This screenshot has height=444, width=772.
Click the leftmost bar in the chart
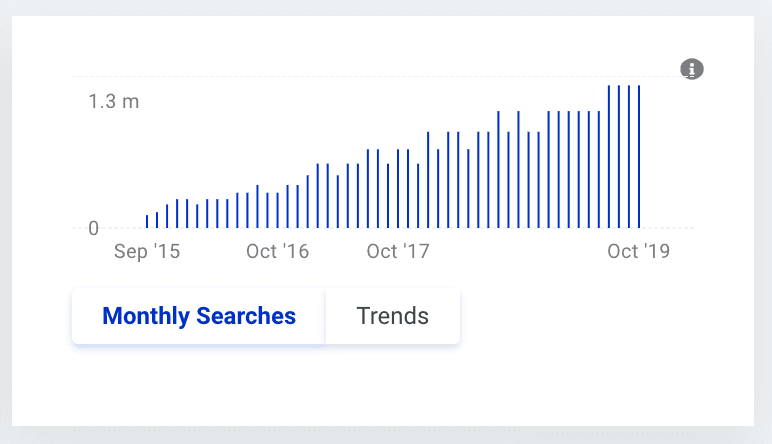pyautogui.click(x=147, y=222)
